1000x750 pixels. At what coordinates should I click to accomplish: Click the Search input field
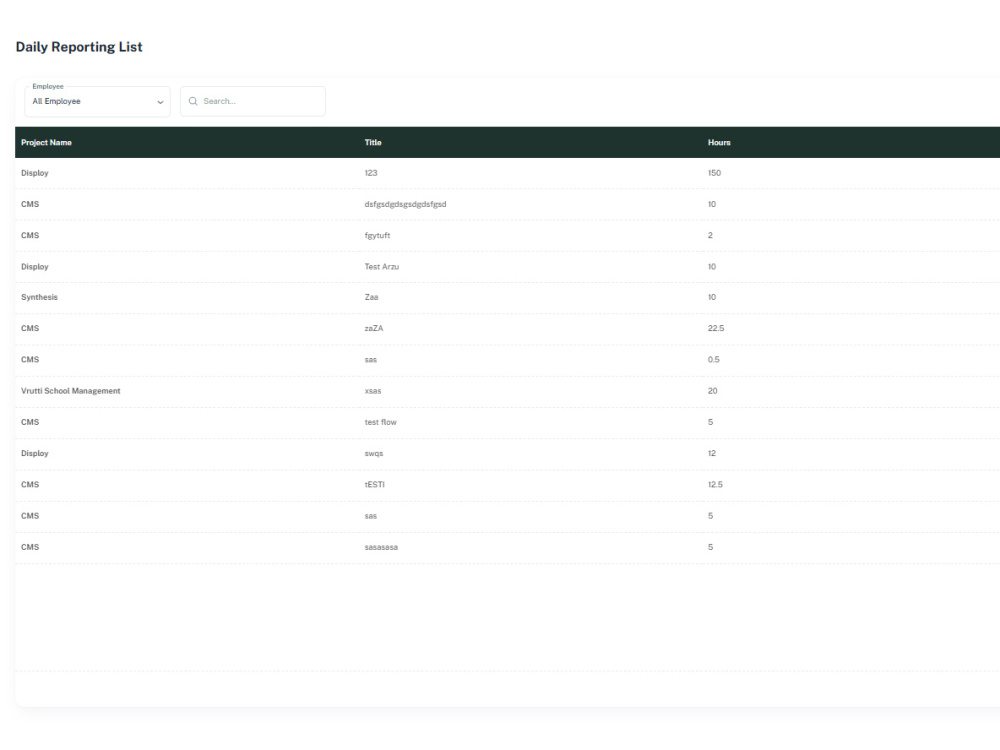[x=253, y=101]
